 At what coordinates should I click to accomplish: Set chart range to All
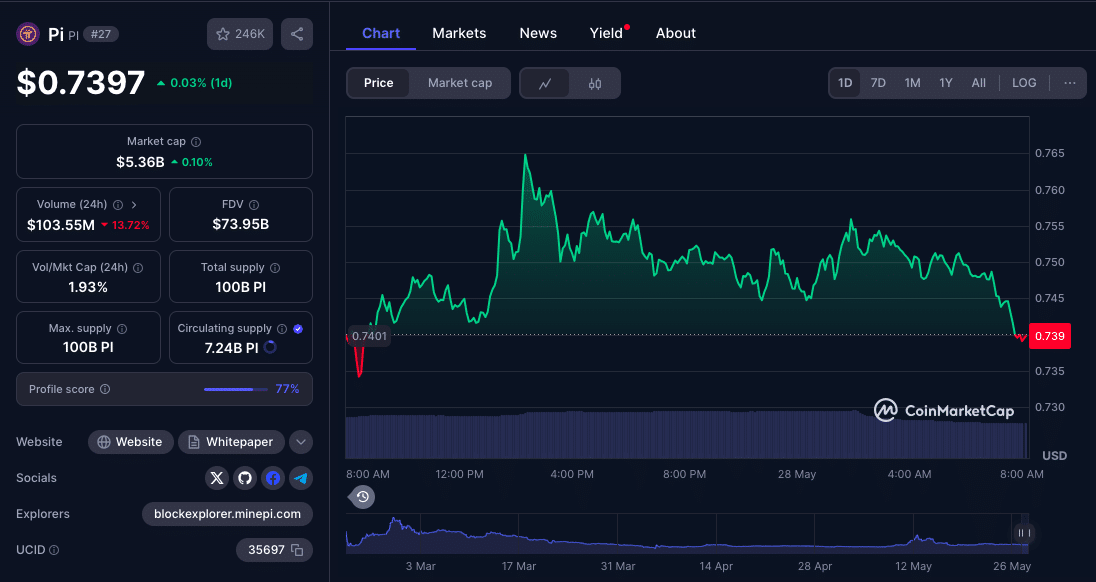pyautogui.click(x=979, y=82)
